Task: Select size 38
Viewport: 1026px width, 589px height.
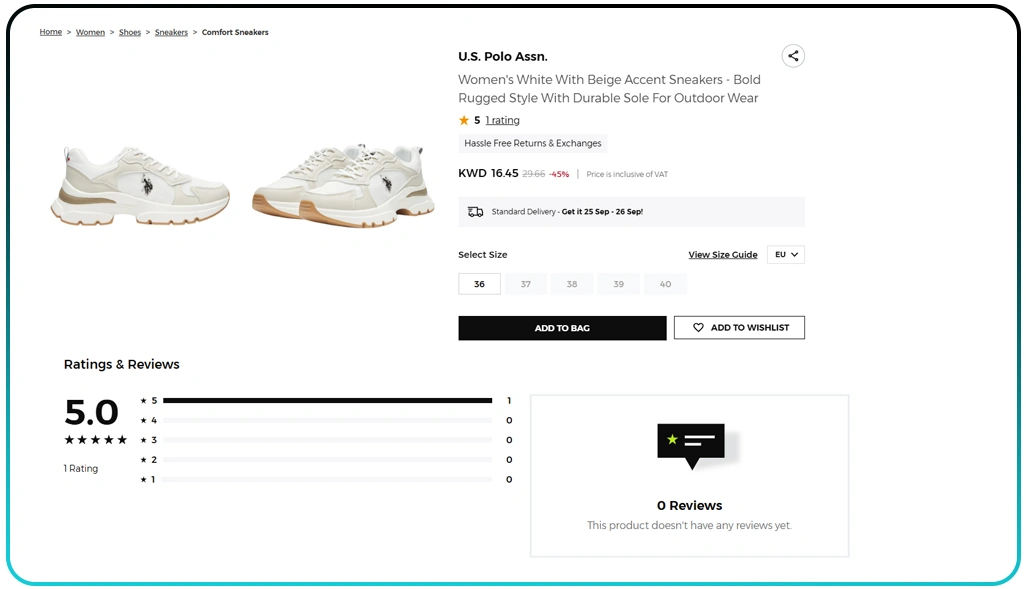Action: click(571, 284)
